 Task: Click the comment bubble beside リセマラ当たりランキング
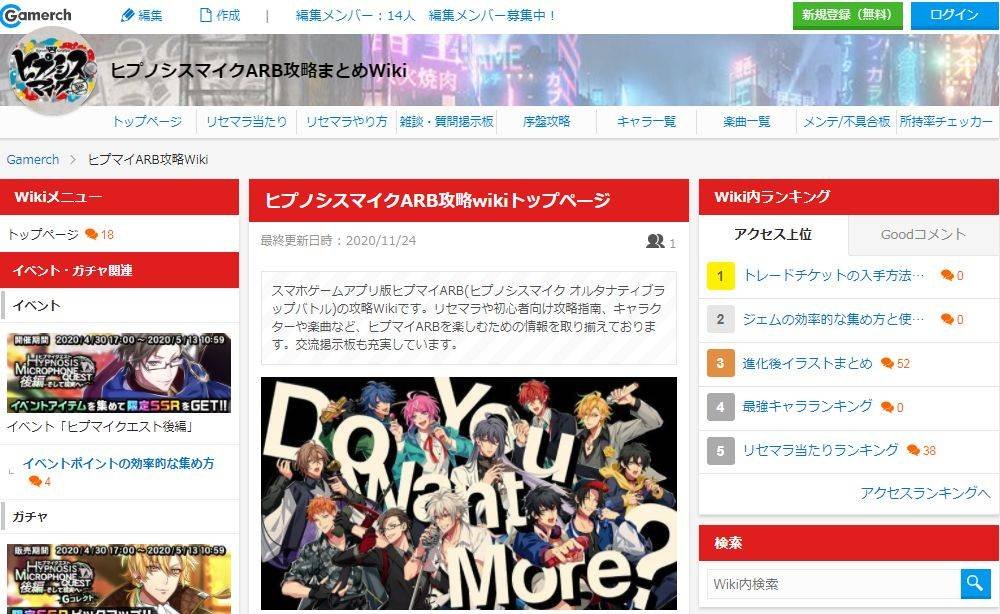pyautogui.click(x=913, y=450)
